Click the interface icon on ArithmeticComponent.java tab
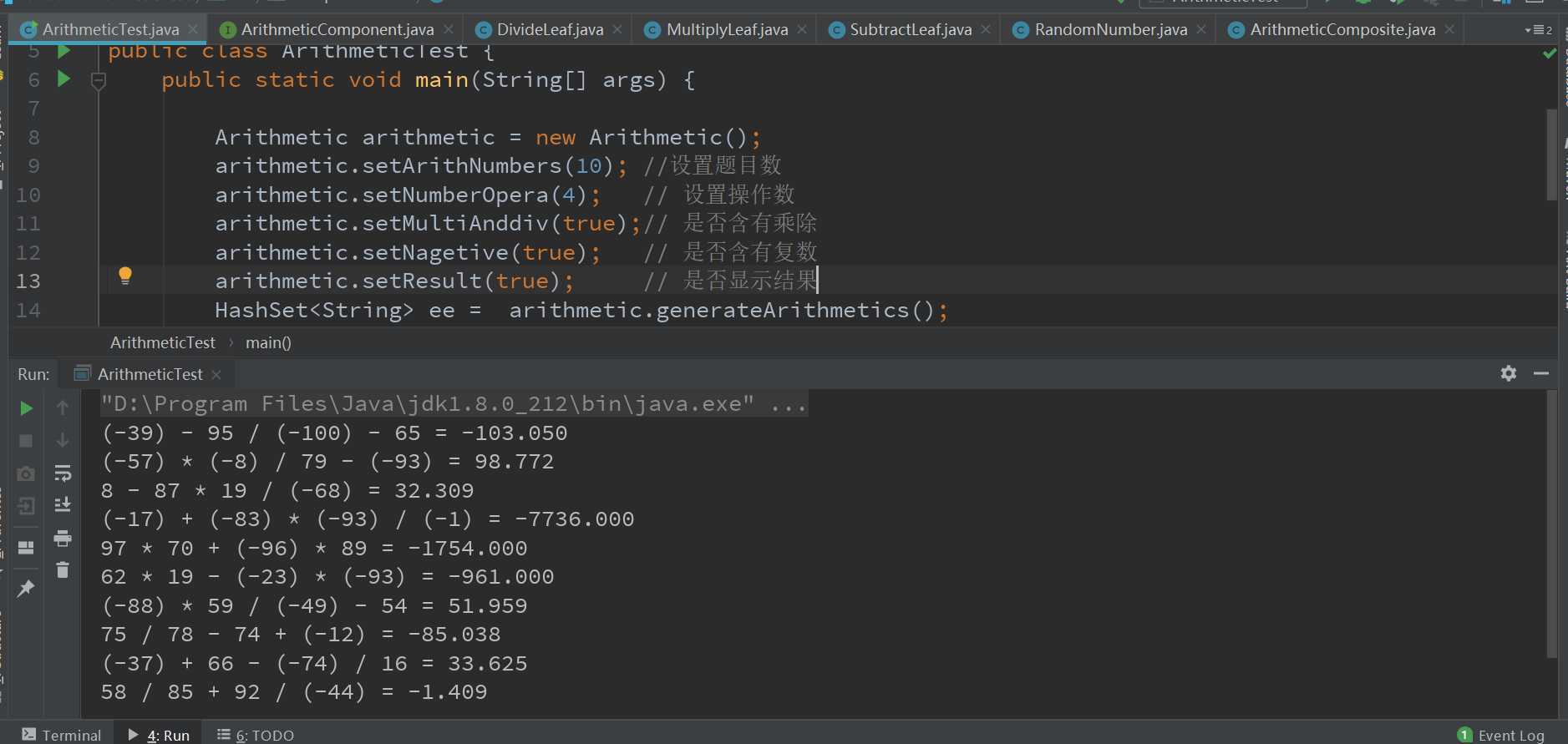 [x=227, y=30]
